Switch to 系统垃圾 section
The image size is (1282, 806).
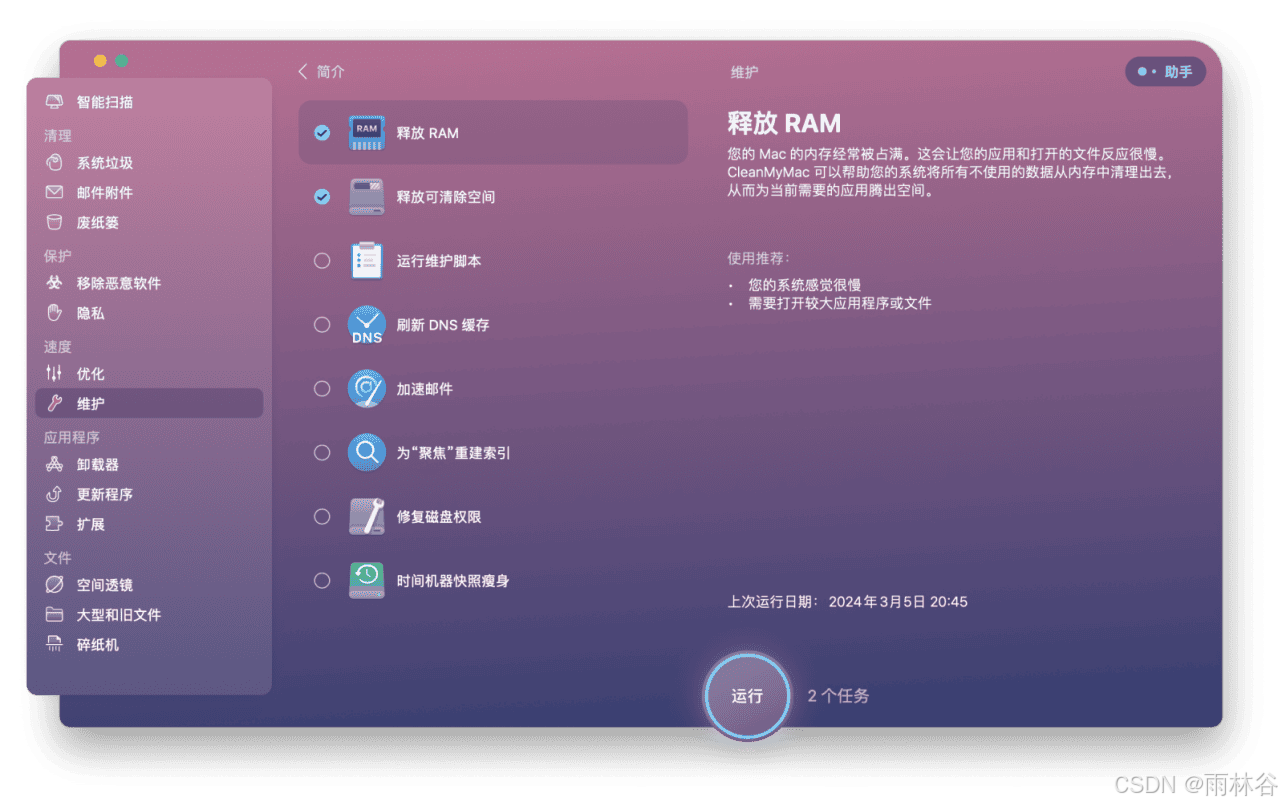click(149, 163)
